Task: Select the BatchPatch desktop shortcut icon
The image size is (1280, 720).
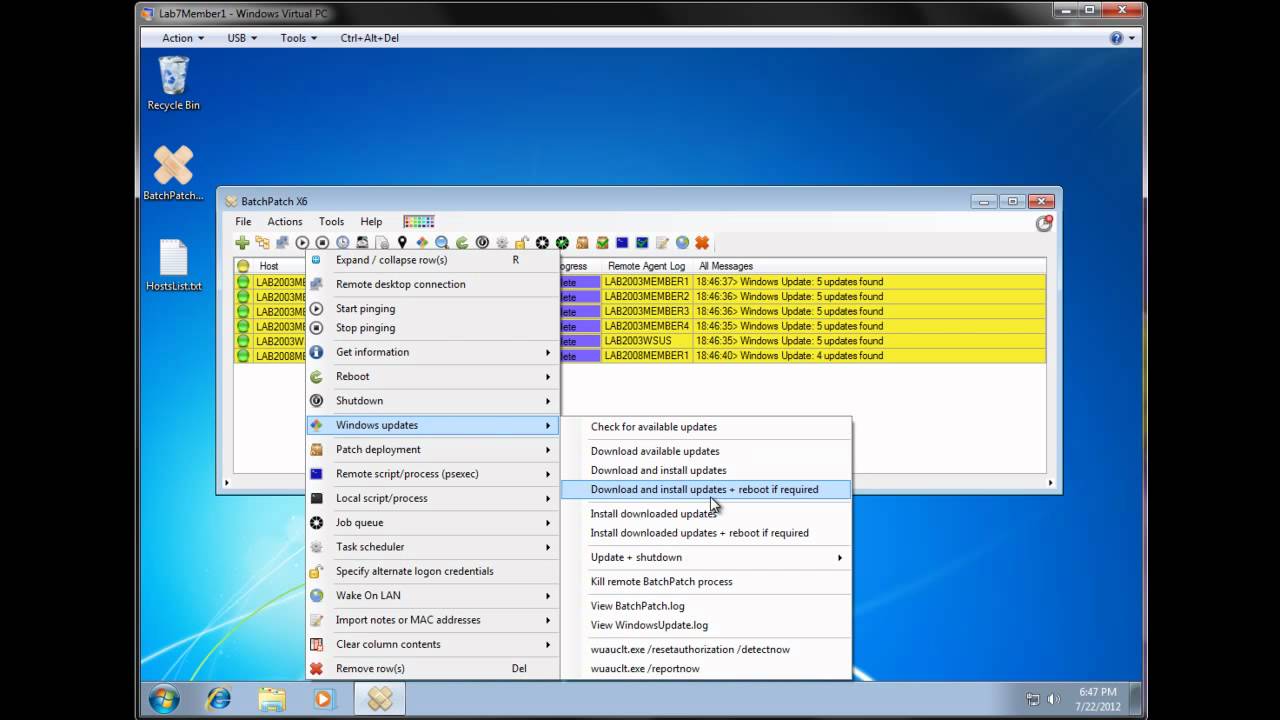Action: 173,173
